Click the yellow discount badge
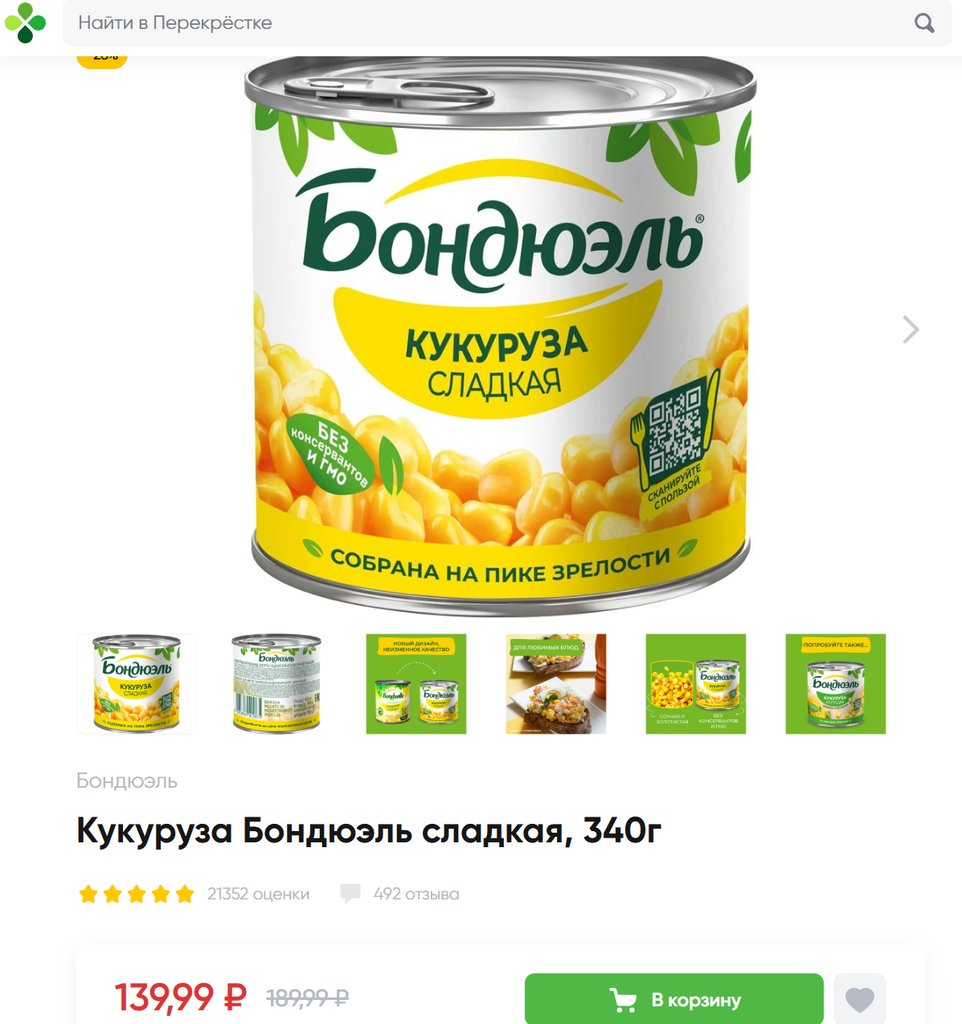This screenshot has width=962, height=1024. click(103, 59)
